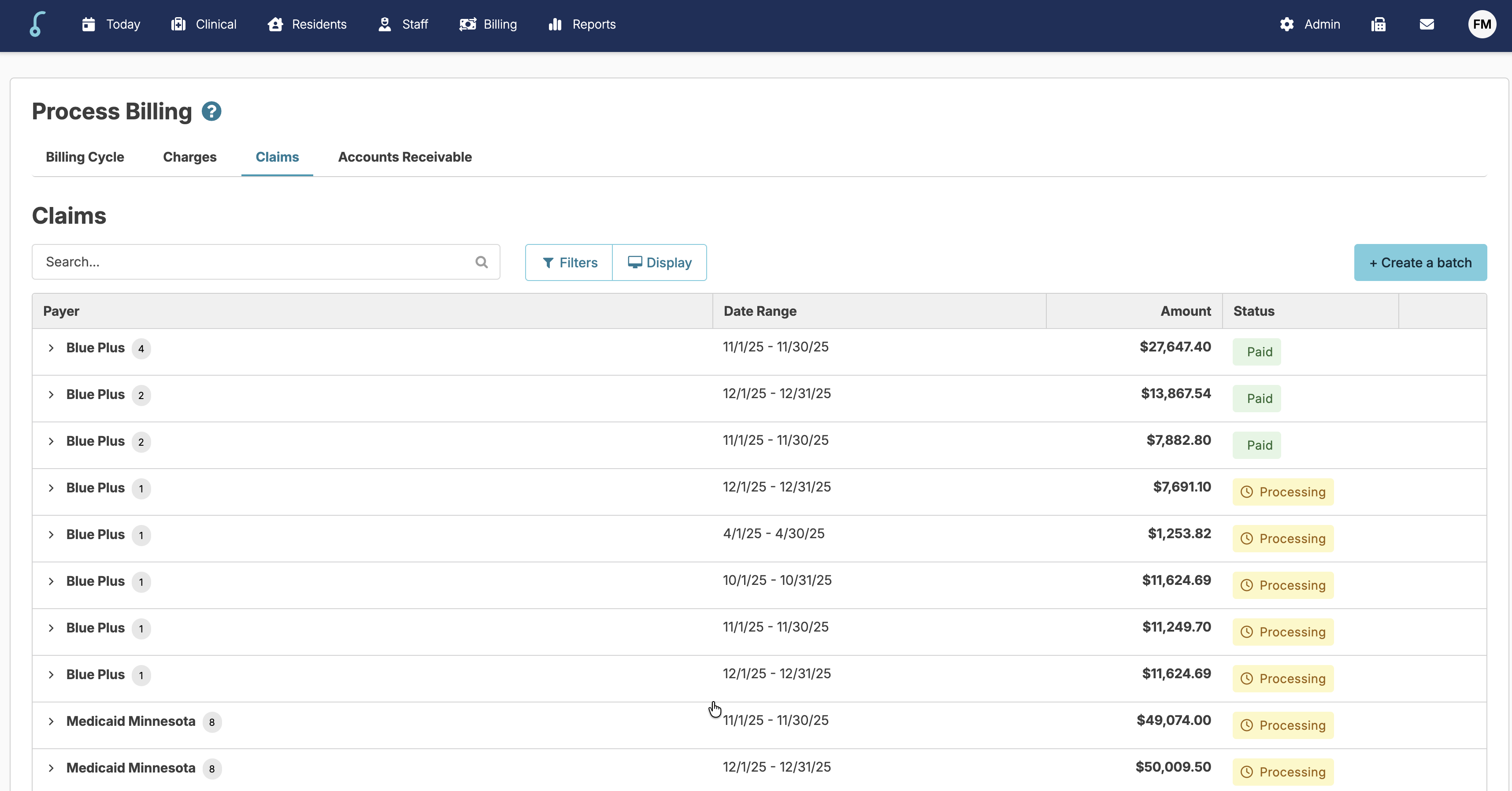Viewport: 1512px width, 791px height.
Task: Switch to the Accounts Receivable tab
Action: click(404, 157)
